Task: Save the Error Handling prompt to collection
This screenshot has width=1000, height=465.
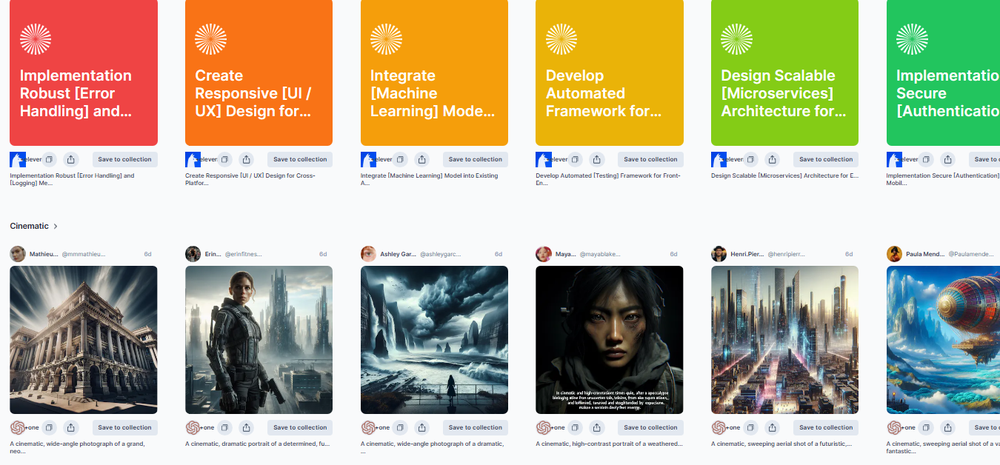Action: 125,159
